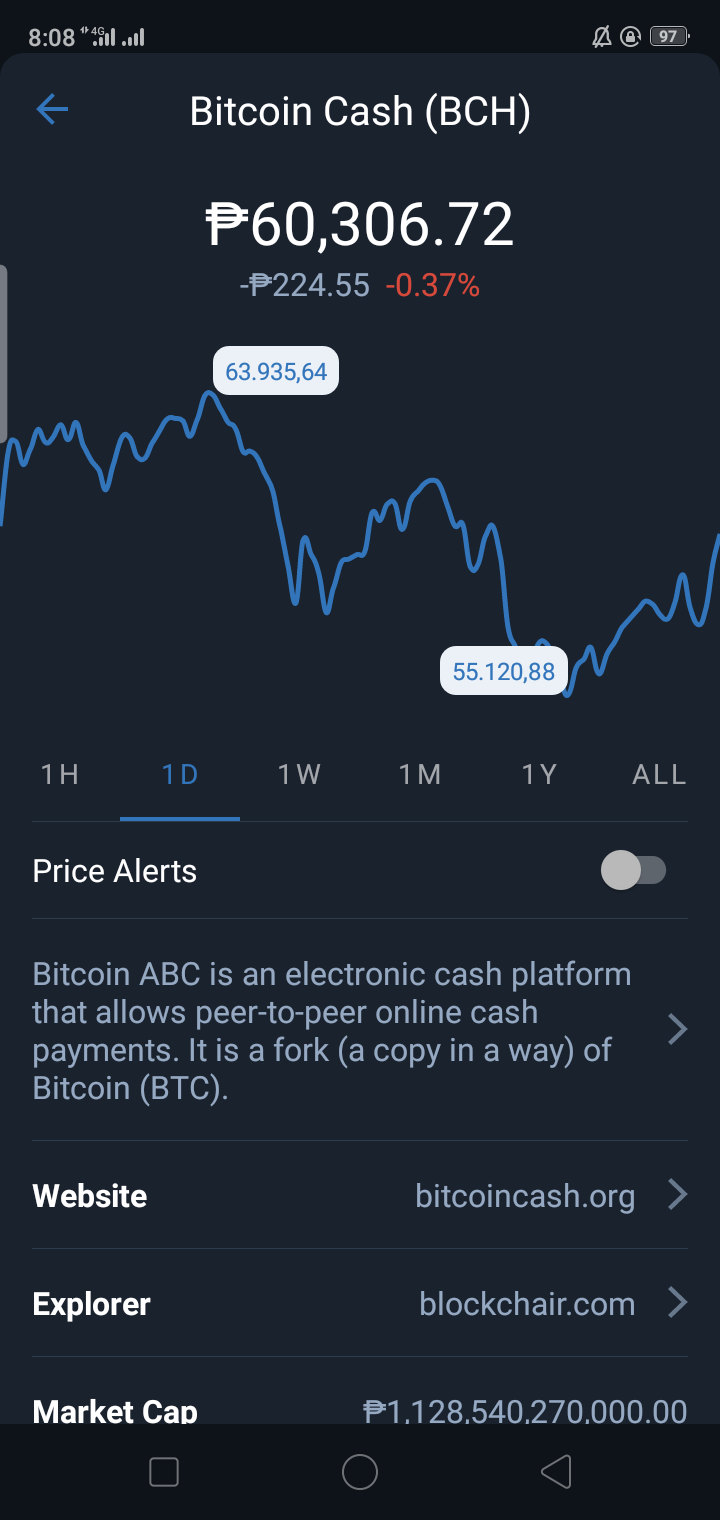
Task: Tap the Android recent apps square
Action: (163, 1472)
